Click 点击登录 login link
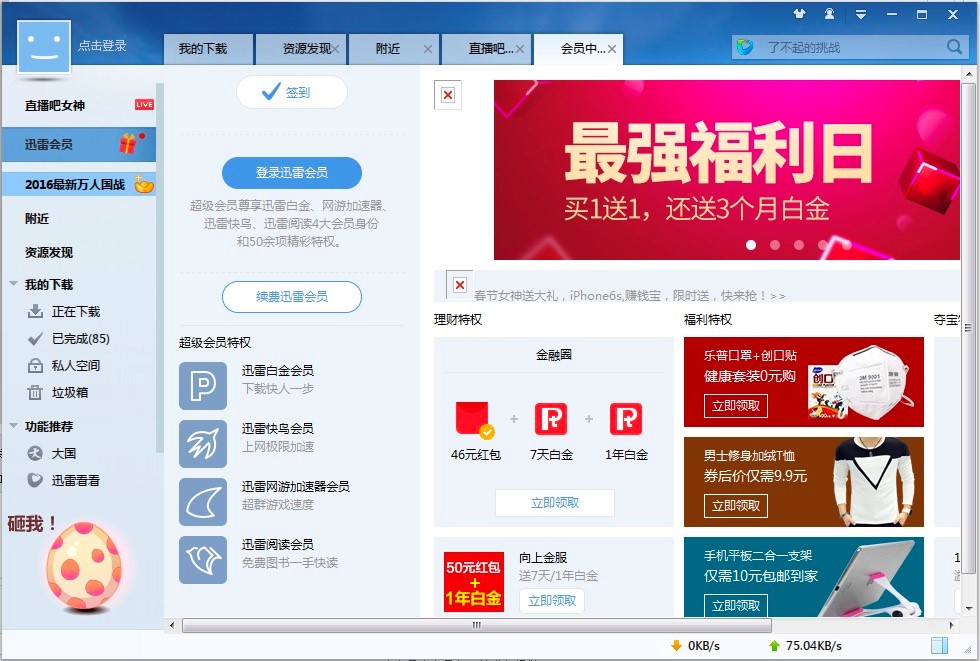This screenshot has width=980, height=661. pos(102,46)
